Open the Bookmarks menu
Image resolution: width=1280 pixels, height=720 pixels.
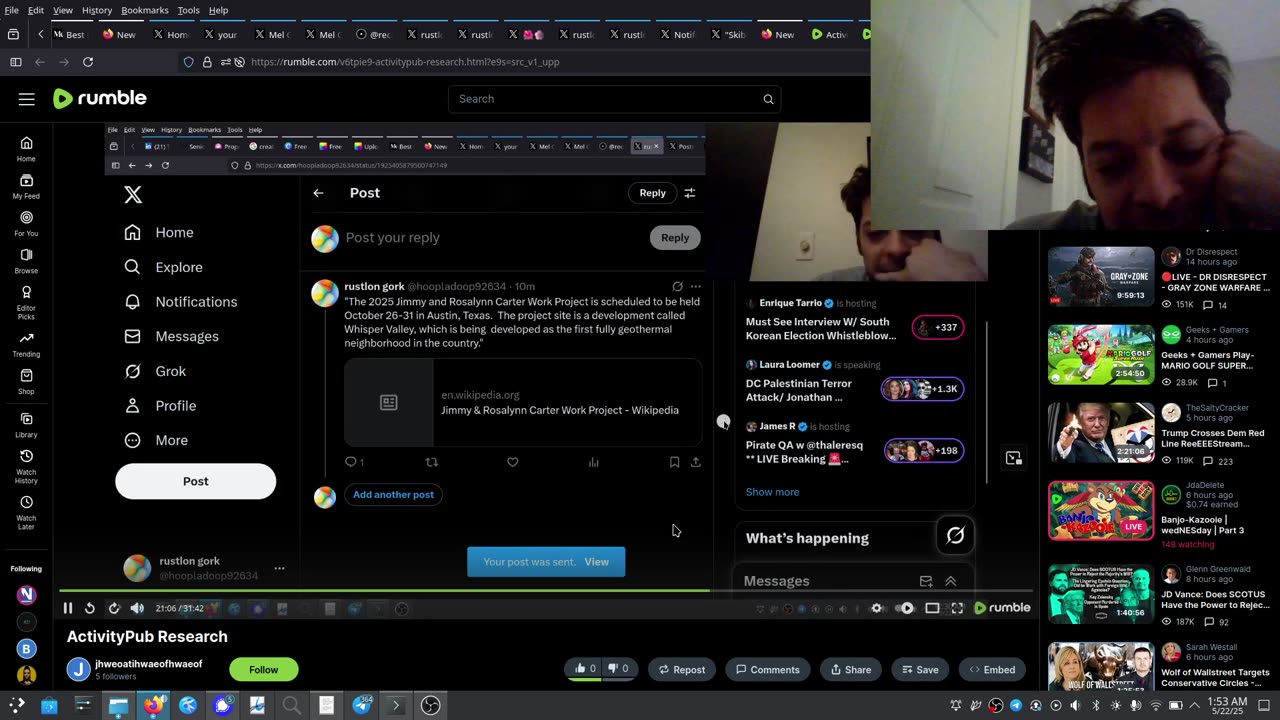(145, 10)
